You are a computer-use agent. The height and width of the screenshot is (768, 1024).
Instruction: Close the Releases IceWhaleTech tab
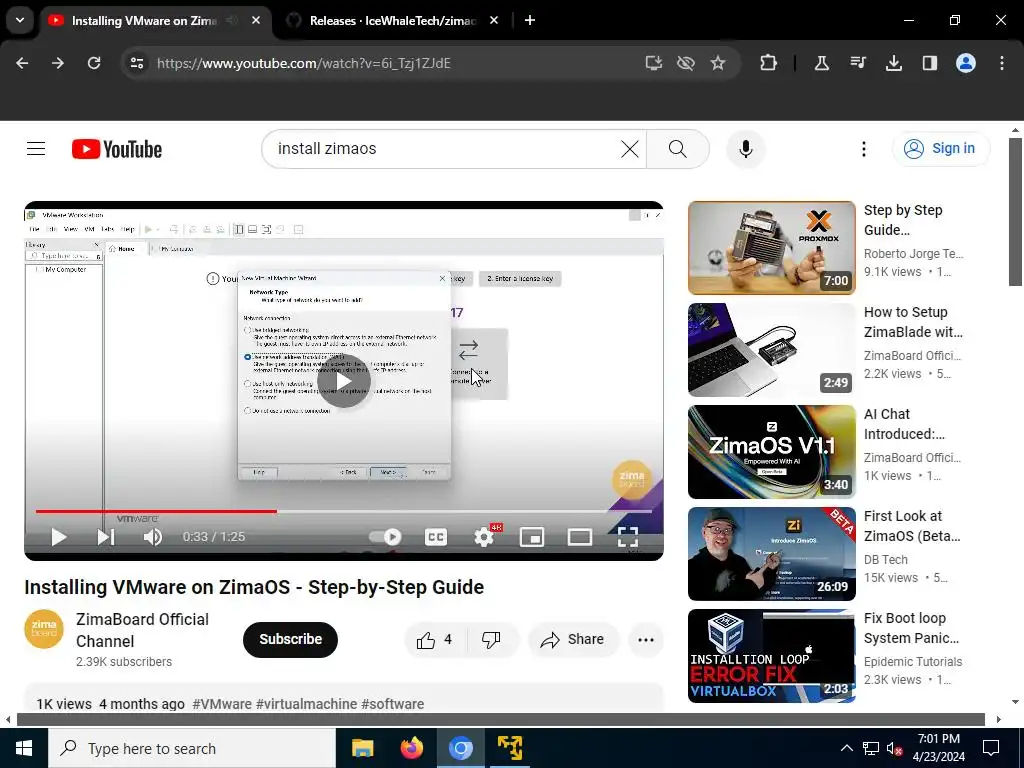[x=494, y=21]
